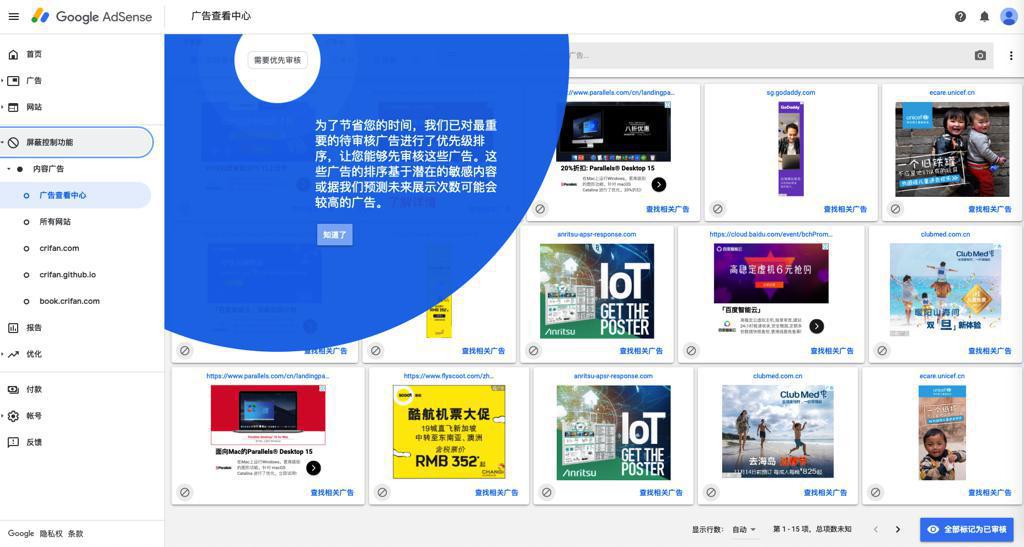Click the camera image search icon
1024x547 pixels.
[x=980, y=55]
